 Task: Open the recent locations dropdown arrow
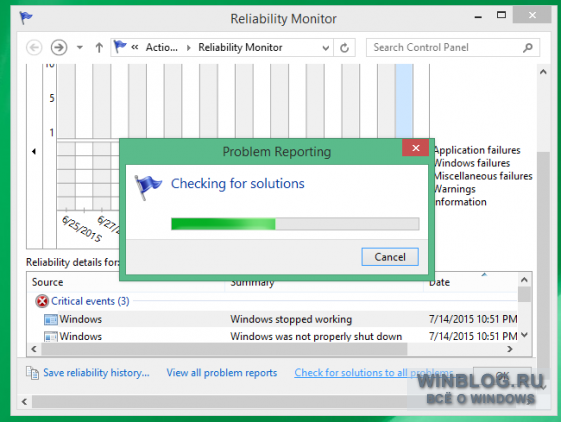[x=80, y=47]
